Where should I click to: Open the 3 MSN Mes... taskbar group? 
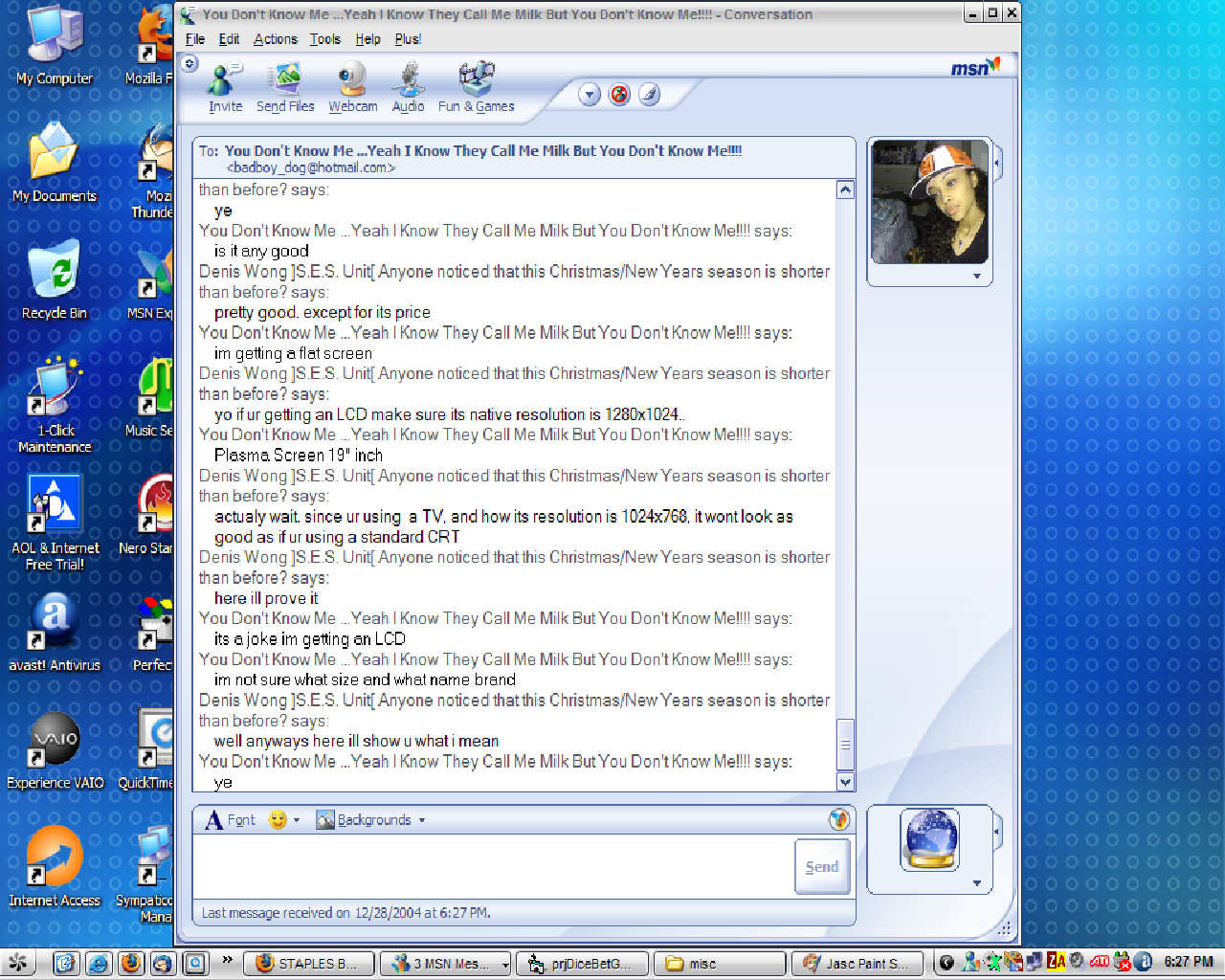pyautogui.click(x=447, y=964)
